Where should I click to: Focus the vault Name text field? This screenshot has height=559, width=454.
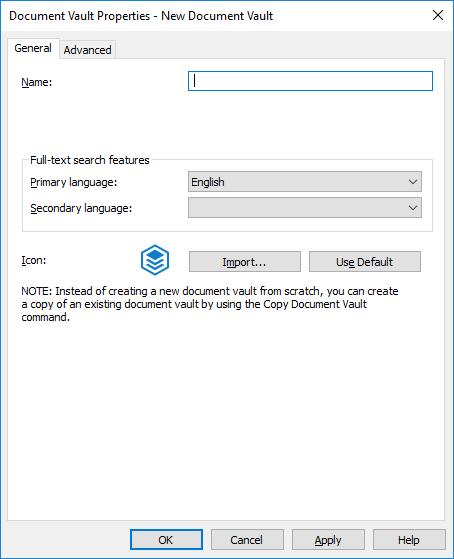(310, 81)
